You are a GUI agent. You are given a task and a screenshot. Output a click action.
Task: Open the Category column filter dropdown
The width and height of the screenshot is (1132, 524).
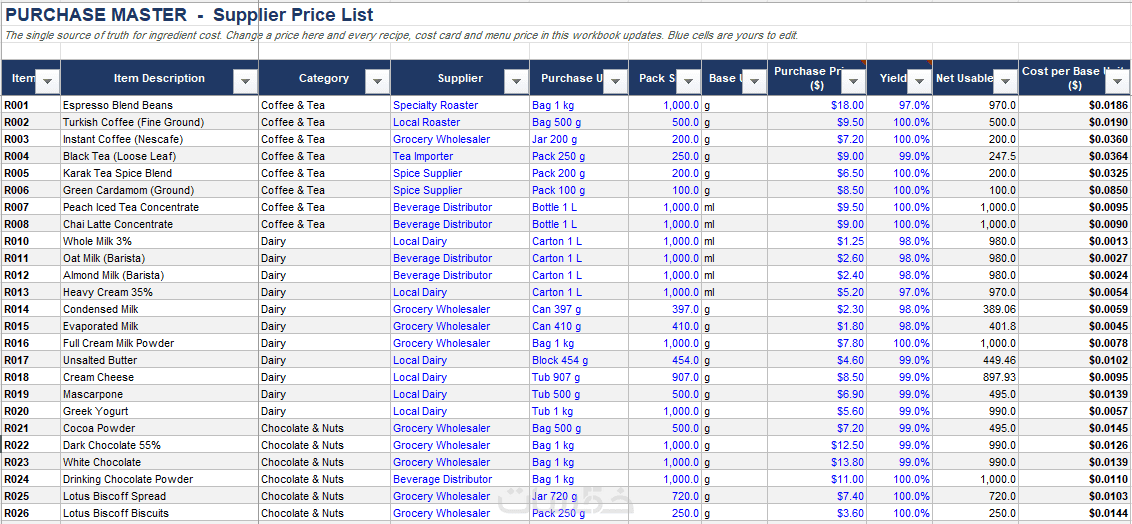pyautogui.click(x=378, y=82)
